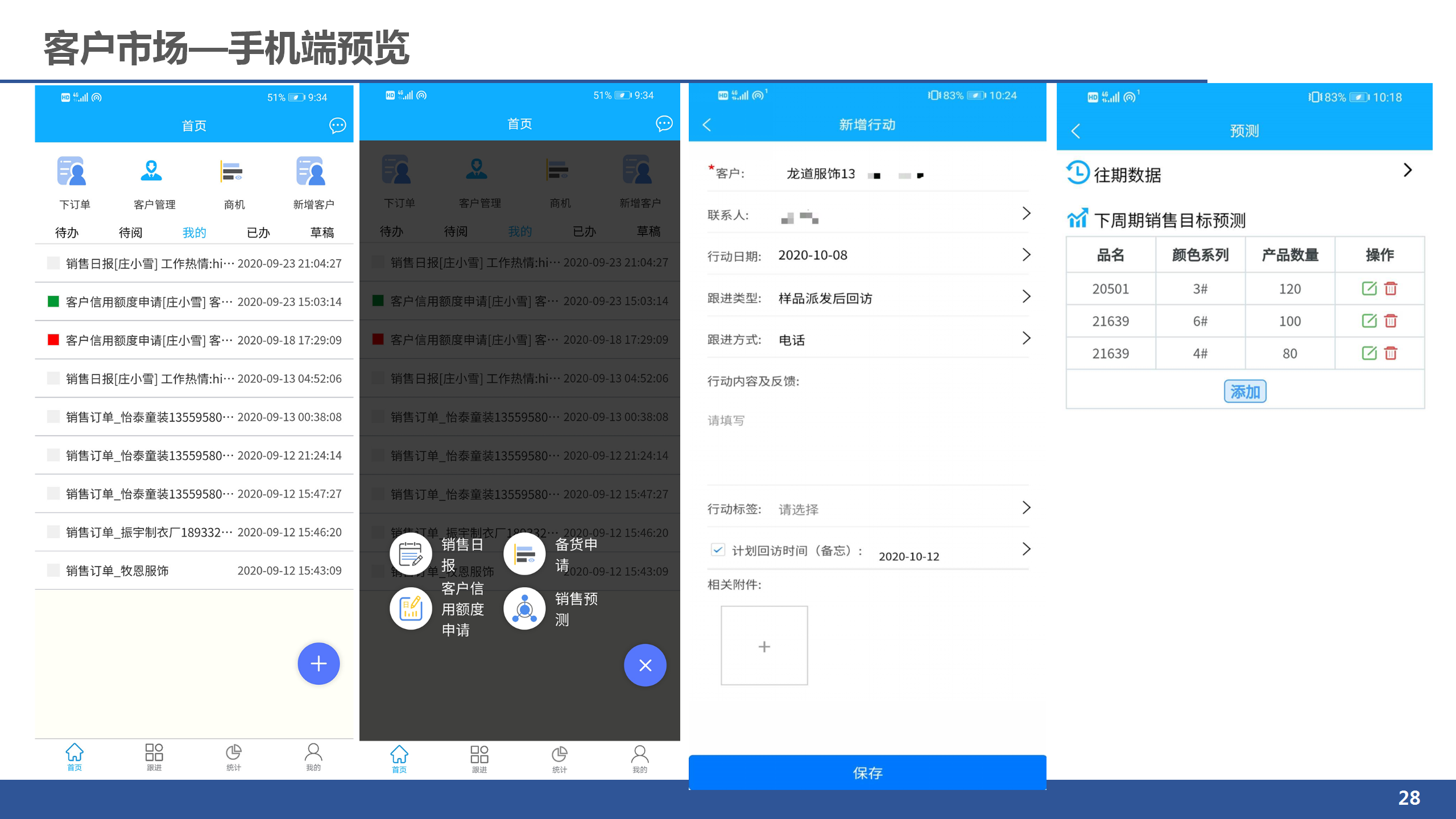
Task: Check box for 2020-09-13 04:52:06 销售日报 row
Action: [x=53, y=378]
